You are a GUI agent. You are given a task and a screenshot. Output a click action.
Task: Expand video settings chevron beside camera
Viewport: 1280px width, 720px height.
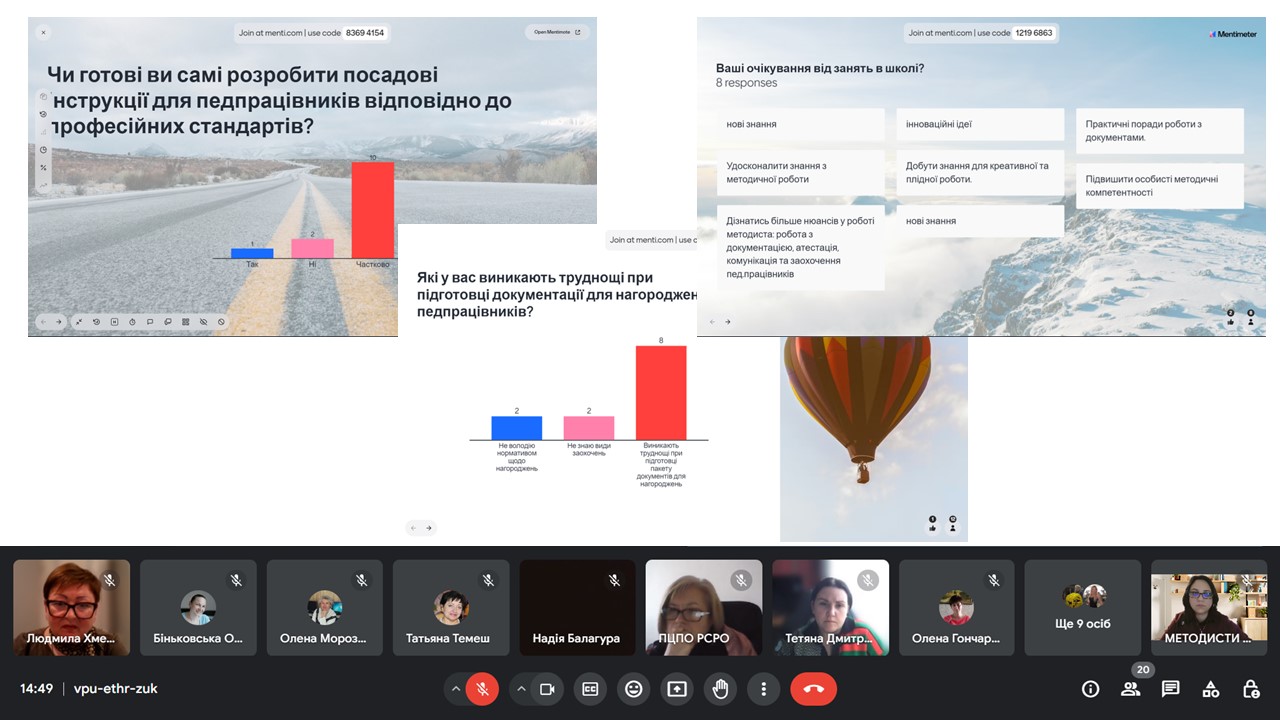(521, 689)
